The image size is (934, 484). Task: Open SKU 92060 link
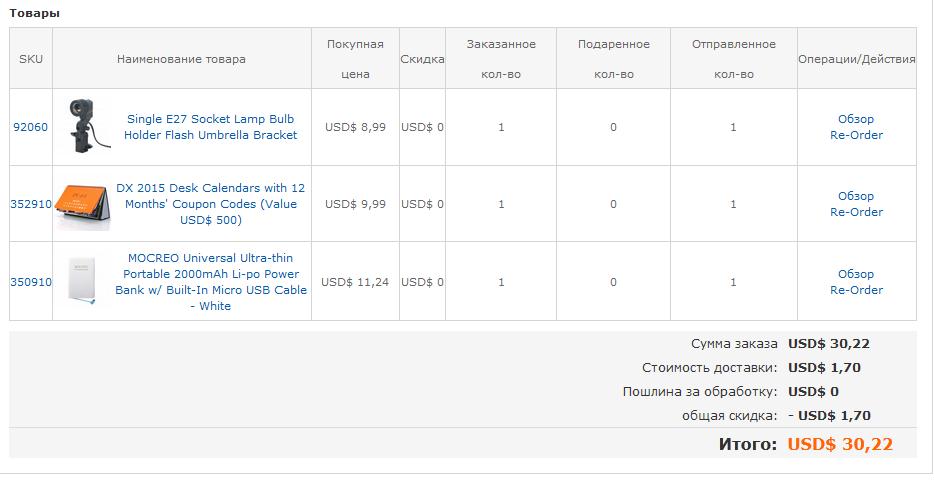click(x=30, y=127)
